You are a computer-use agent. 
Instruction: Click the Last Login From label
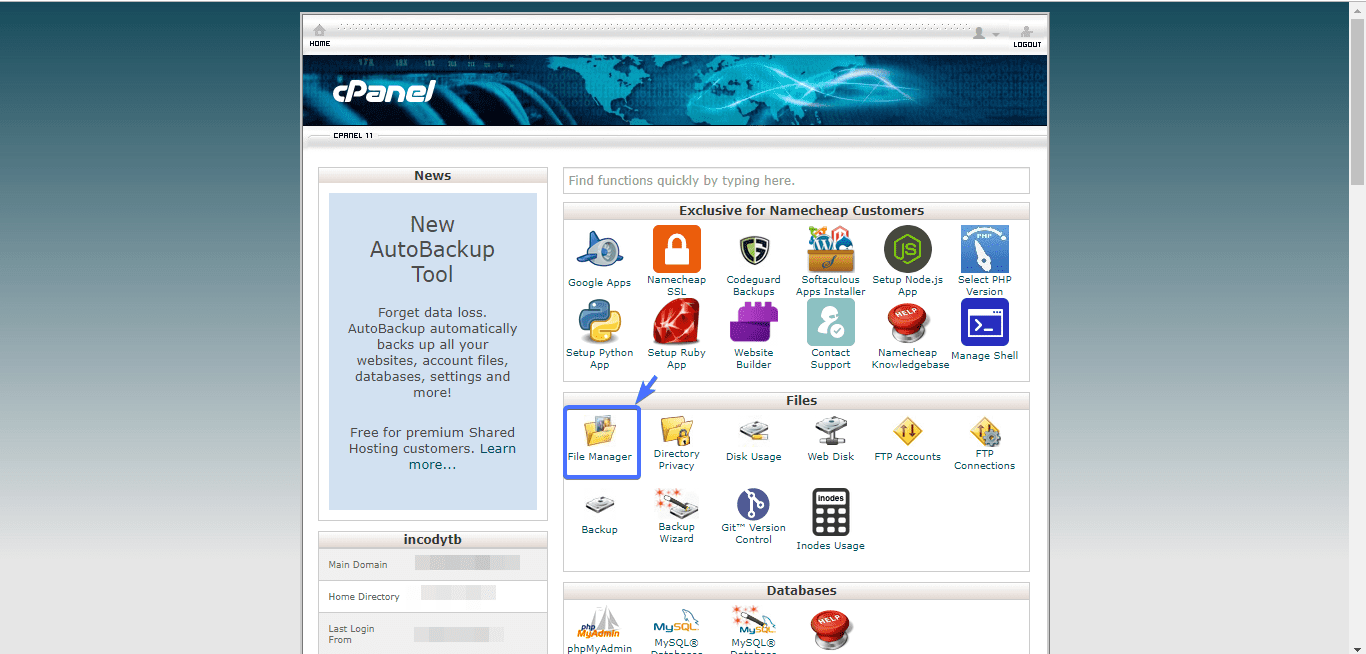tap(351, 634)
